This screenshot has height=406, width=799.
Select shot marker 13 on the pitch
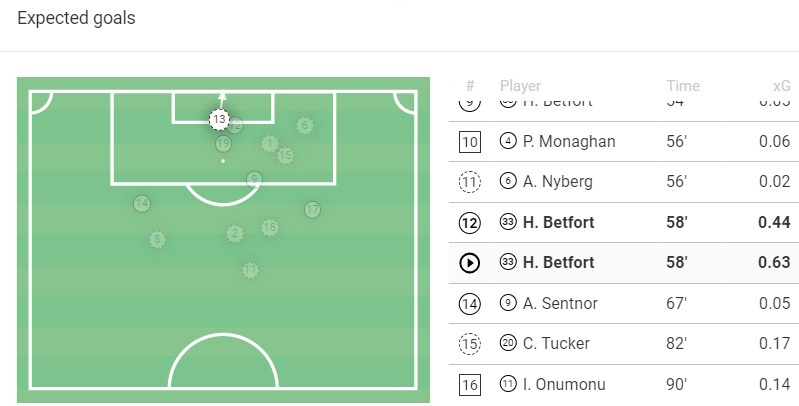(219, 119)
